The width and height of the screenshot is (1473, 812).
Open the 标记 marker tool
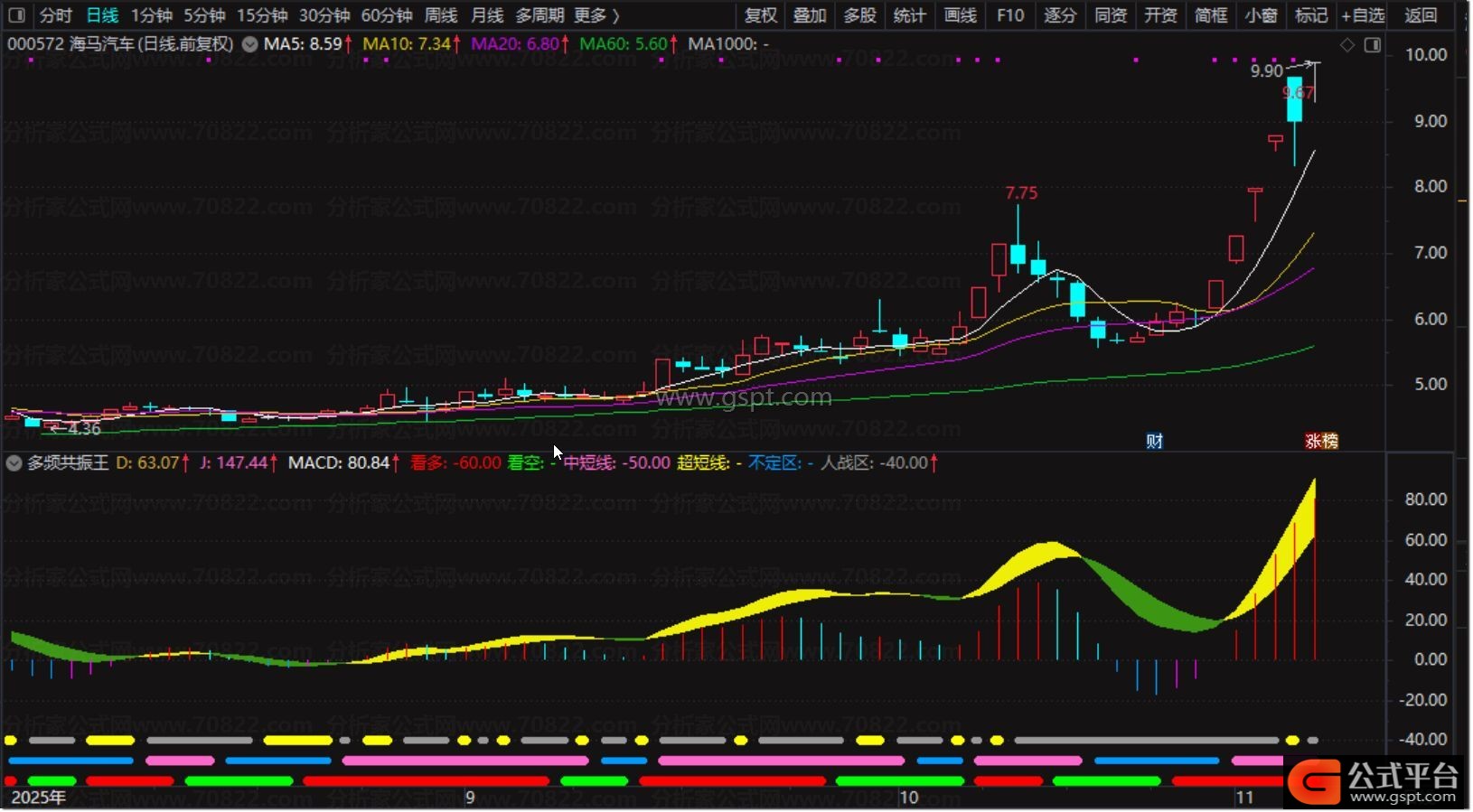1310,15
